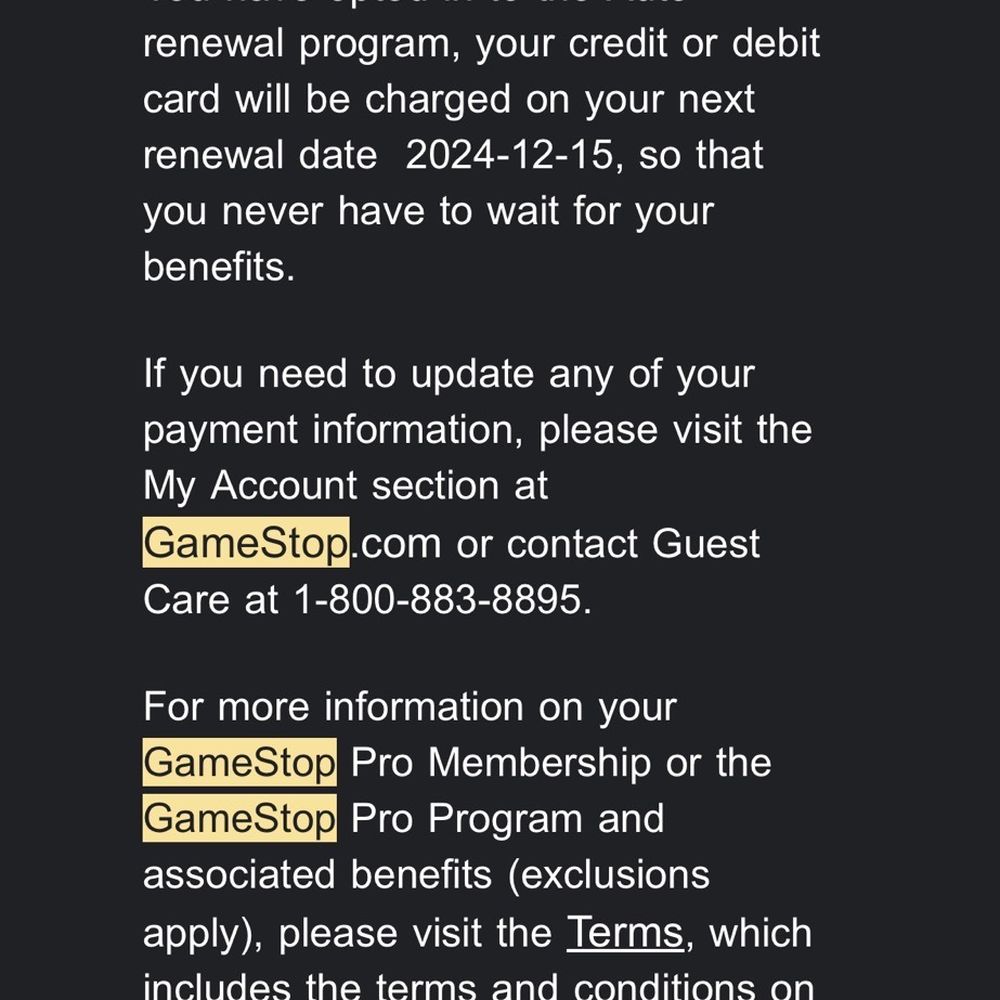Image resolution: width=1000 pixels, height=1000 pixels.
Task: Click the "terms and conditions" text
Action: 594,986
